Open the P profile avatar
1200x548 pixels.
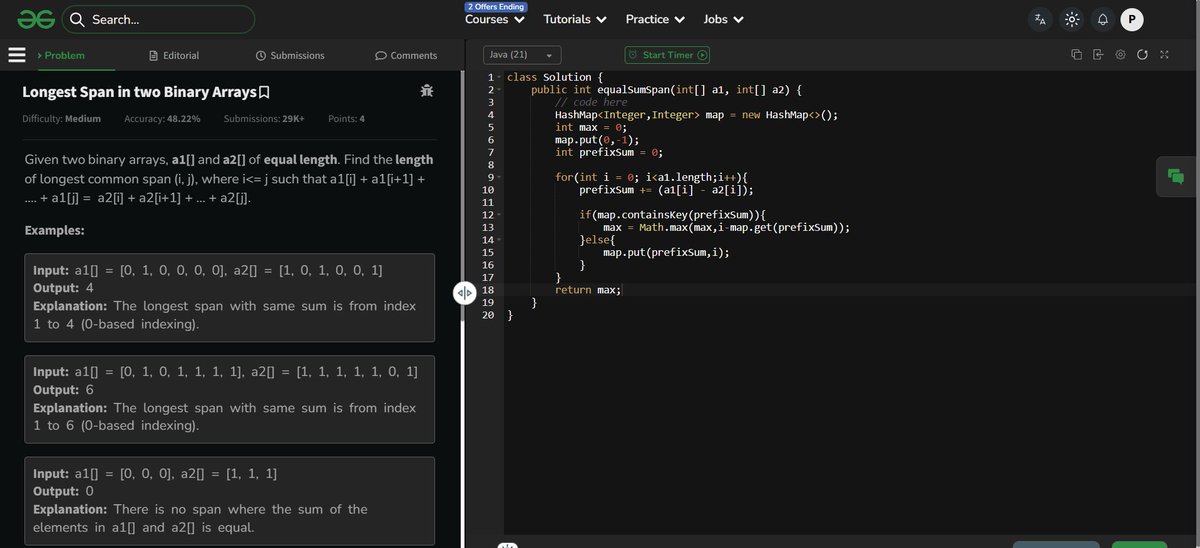tap(1132, 19)
